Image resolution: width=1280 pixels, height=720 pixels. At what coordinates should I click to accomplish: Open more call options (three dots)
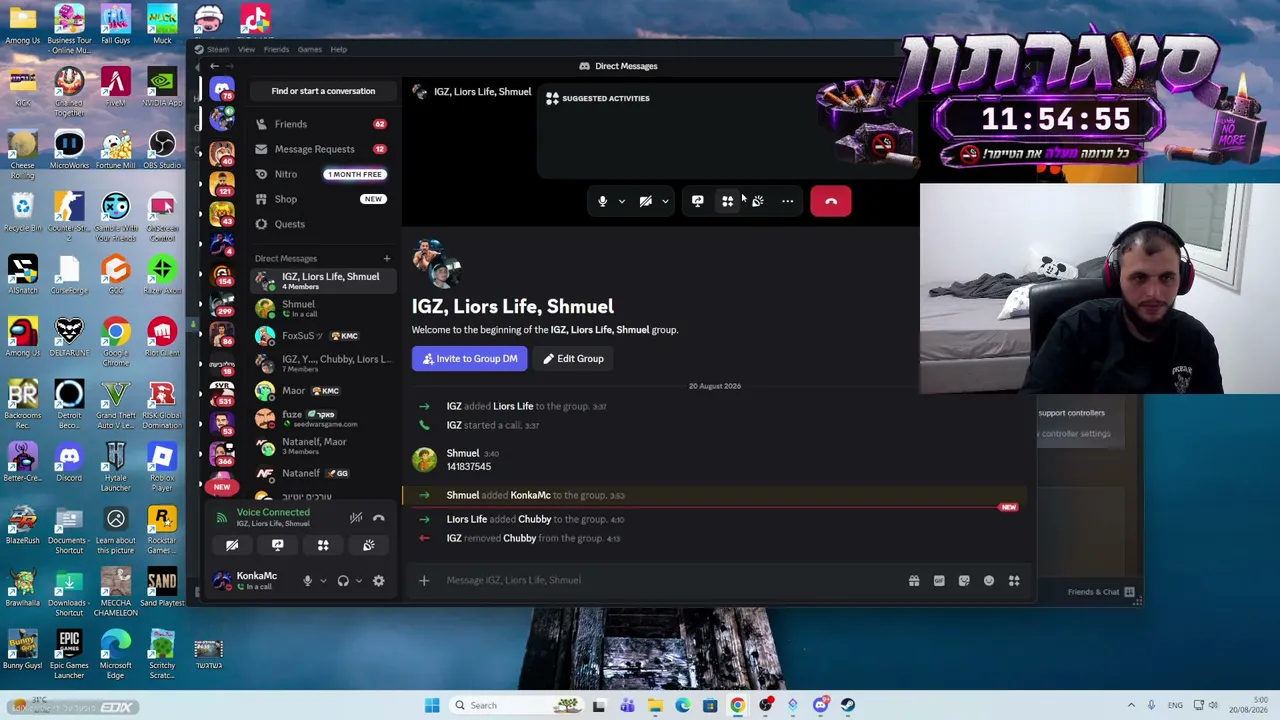click(788, 201)
